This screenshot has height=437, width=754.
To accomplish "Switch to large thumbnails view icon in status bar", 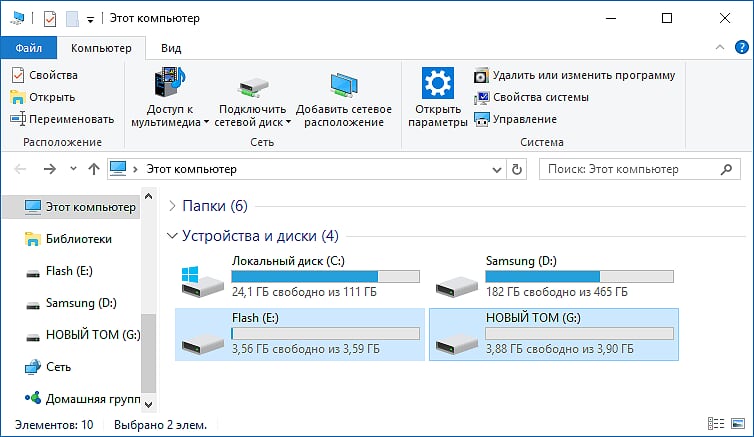I will [x=738, y=424].
